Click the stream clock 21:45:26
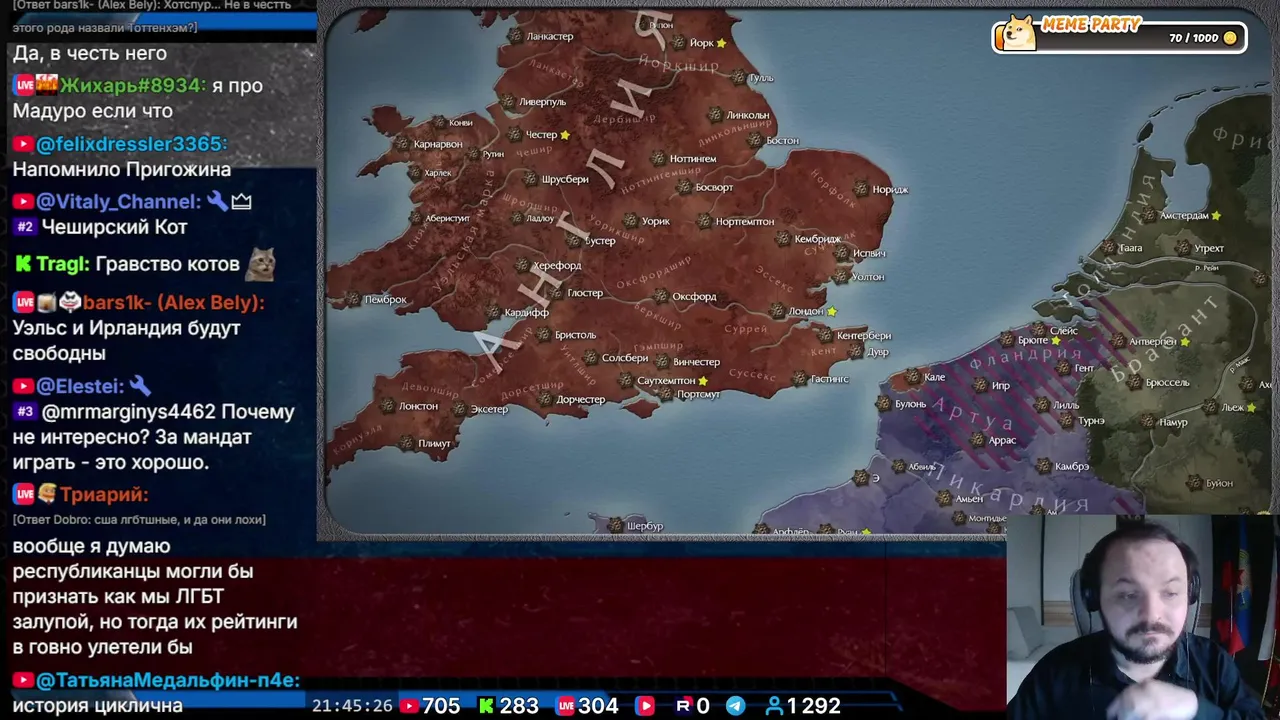 351,706
